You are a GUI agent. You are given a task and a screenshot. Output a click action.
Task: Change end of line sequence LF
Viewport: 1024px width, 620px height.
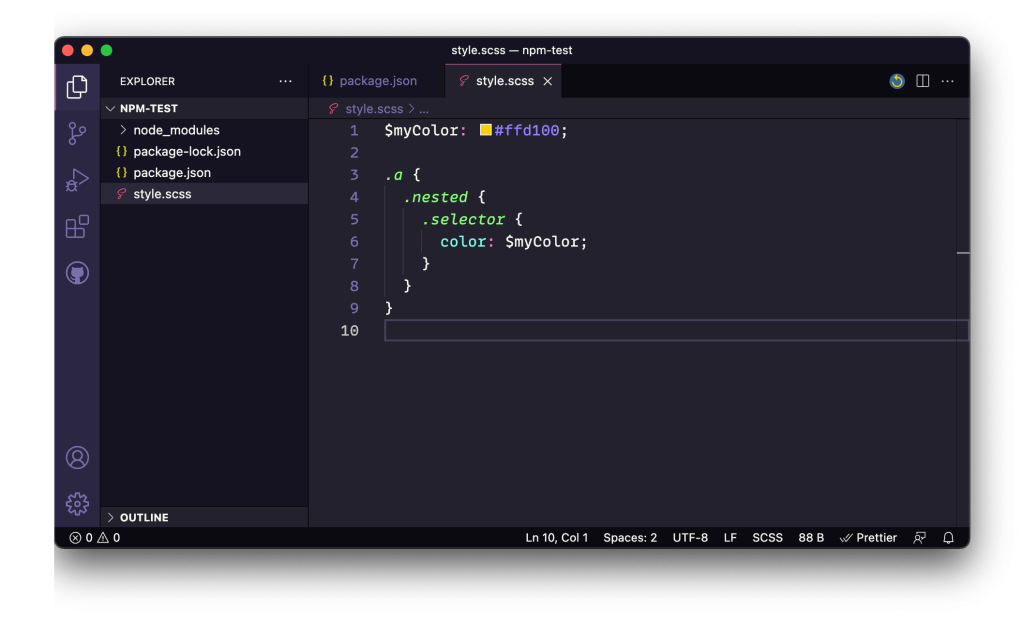point(730,538)
